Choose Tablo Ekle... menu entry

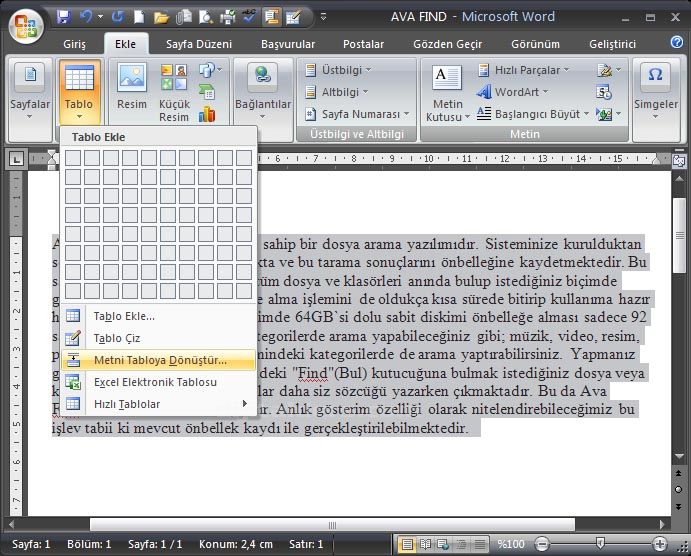tap(158, 316)
